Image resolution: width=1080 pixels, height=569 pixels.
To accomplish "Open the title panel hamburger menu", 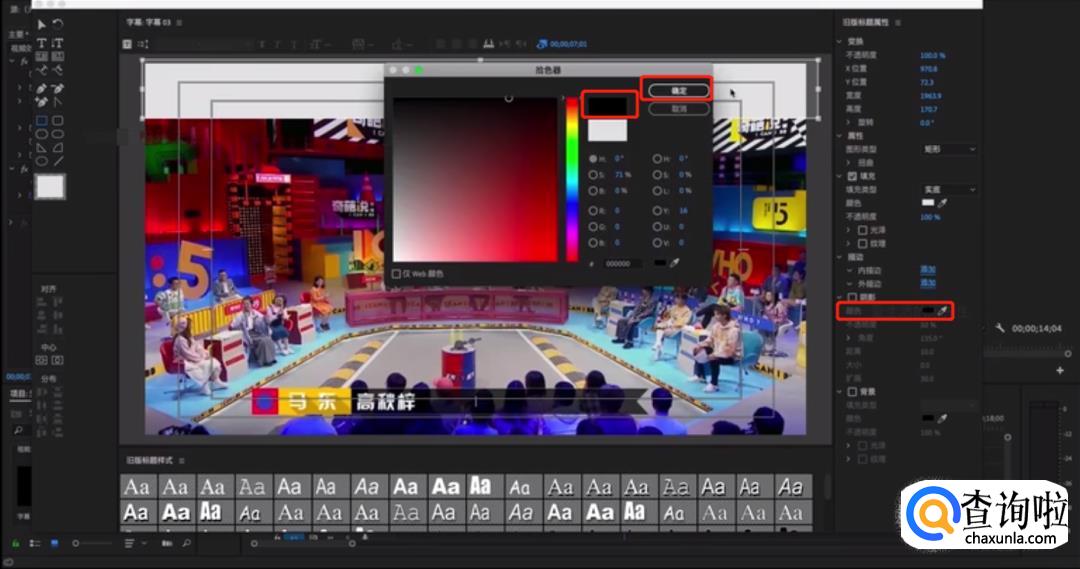I will coord(180,22).
